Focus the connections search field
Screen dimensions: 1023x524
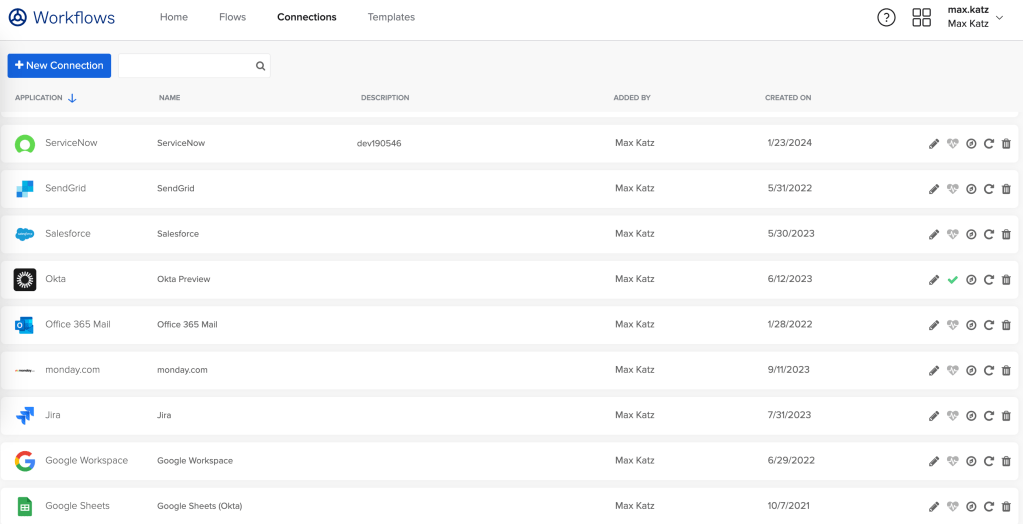tap(186, 66)
